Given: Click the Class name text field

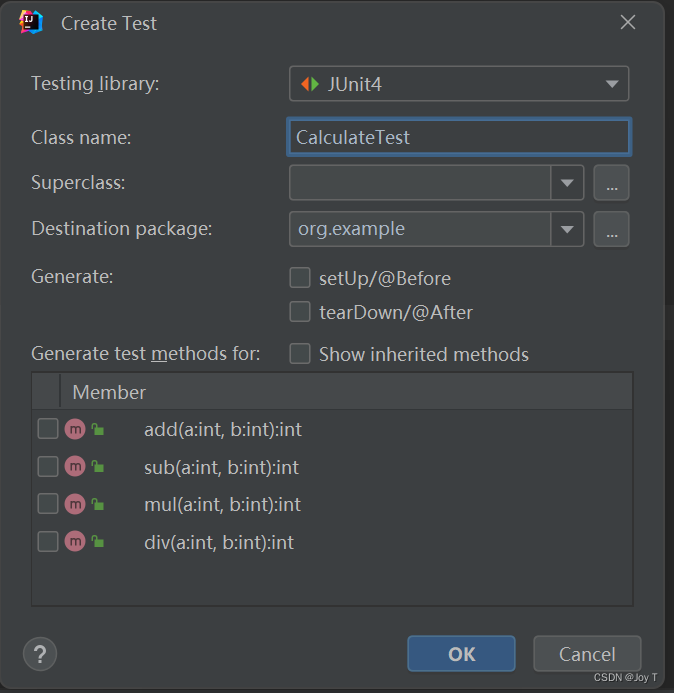Looking at the screenshot, I should [x=459, y=138].
